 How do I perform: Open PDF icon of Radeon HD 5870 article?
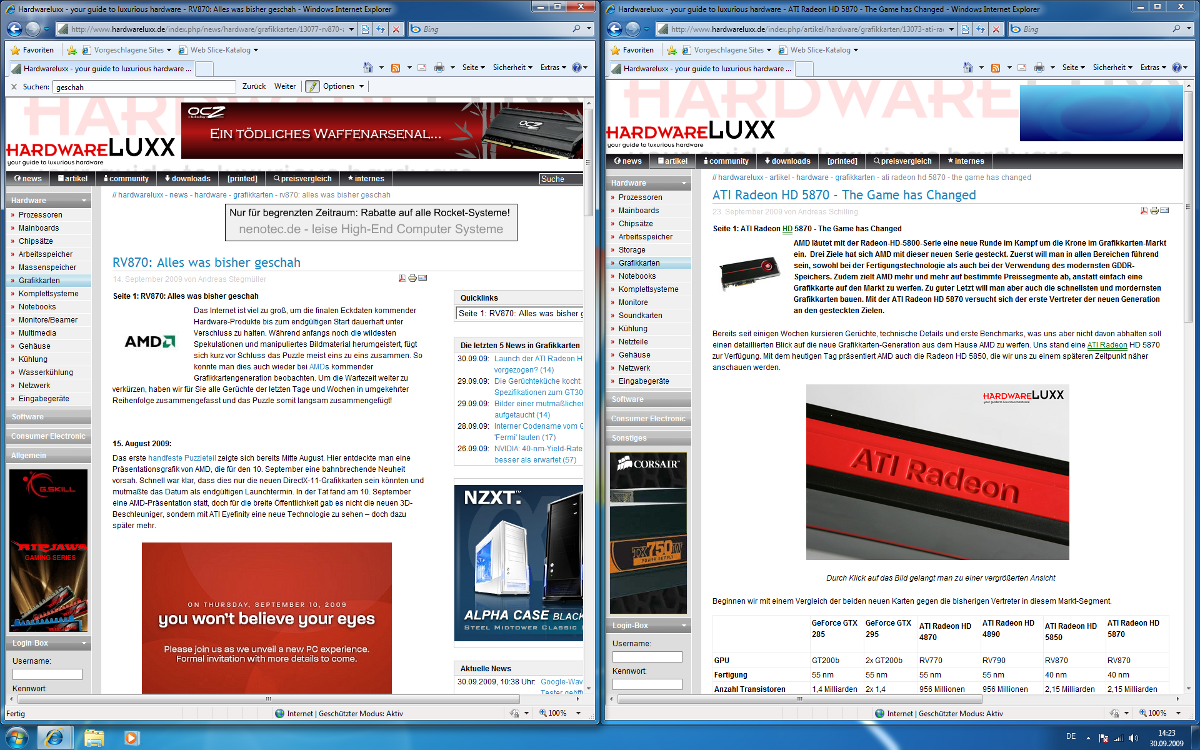click(1144, 211)
